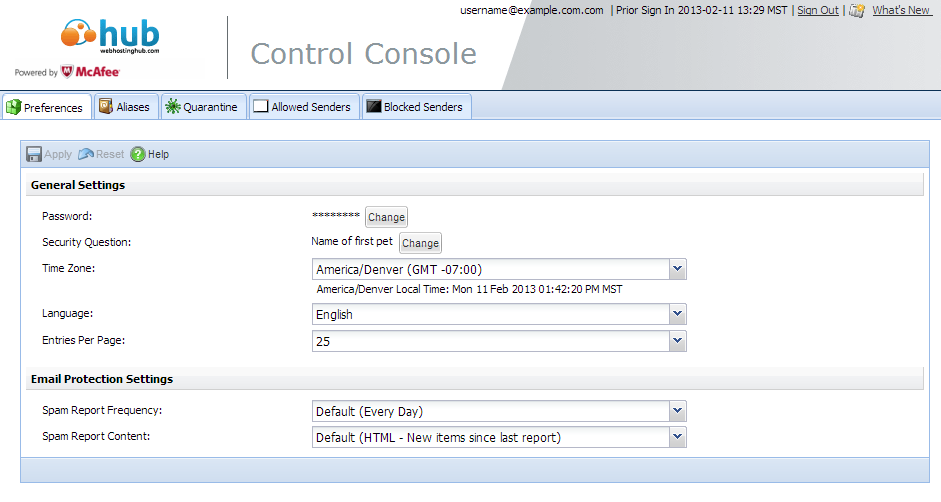941x502 pixels.
Task: Click the Apply floppy disk icon
Action: click(34, 154)
